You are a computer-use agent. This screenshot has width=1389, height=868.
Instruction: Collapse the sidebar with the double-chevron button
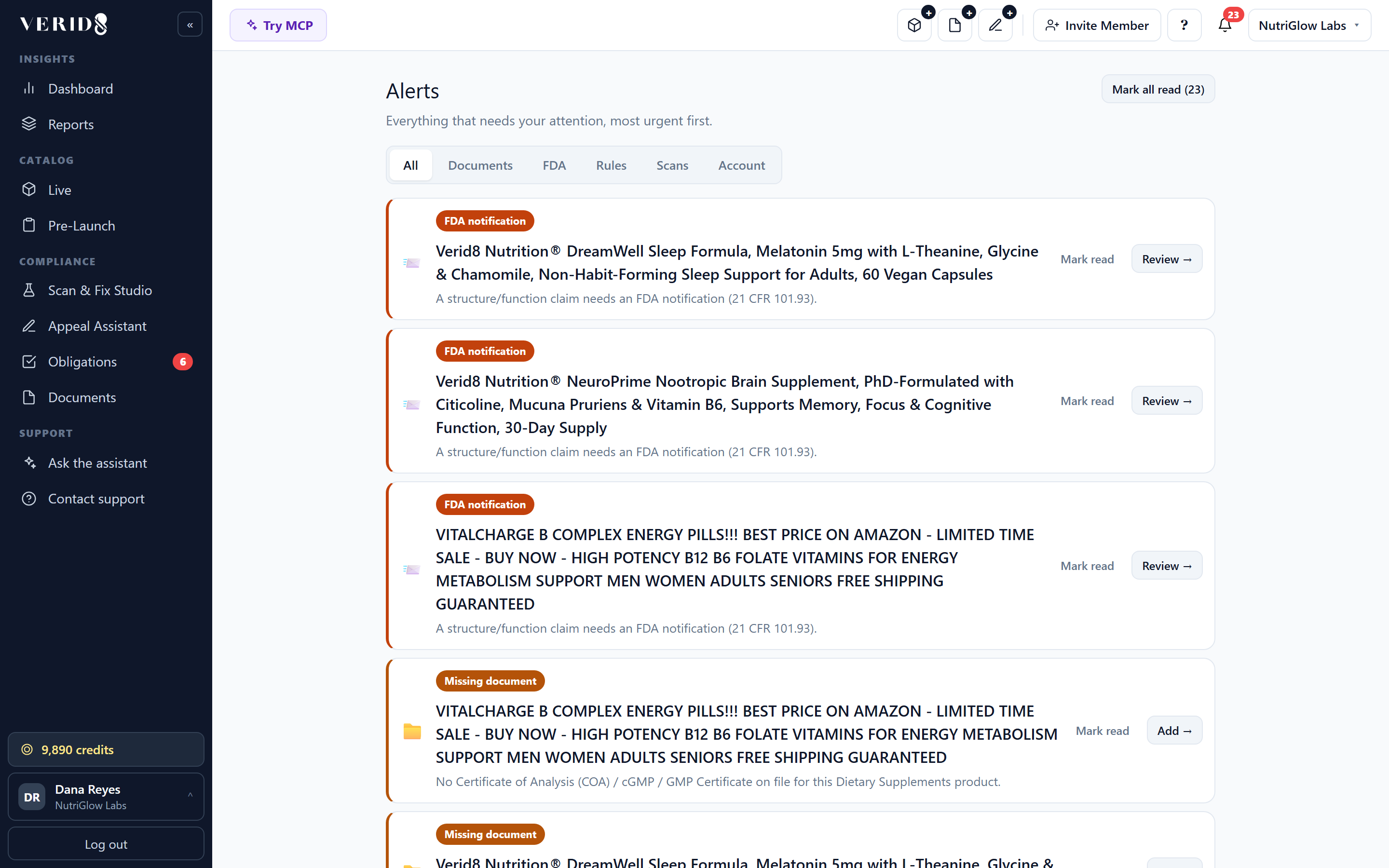point(190,25)
